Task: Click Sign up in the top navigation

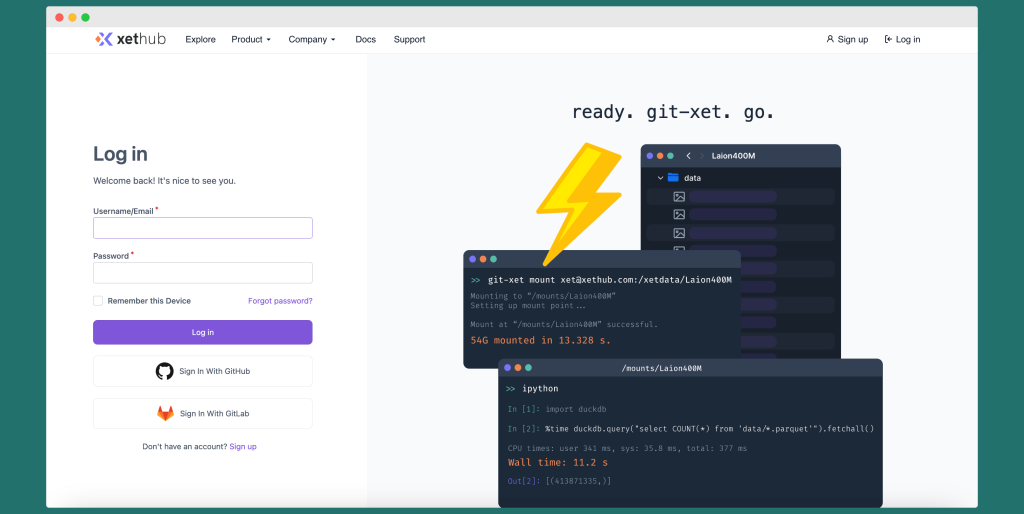Action: [847, 39]
